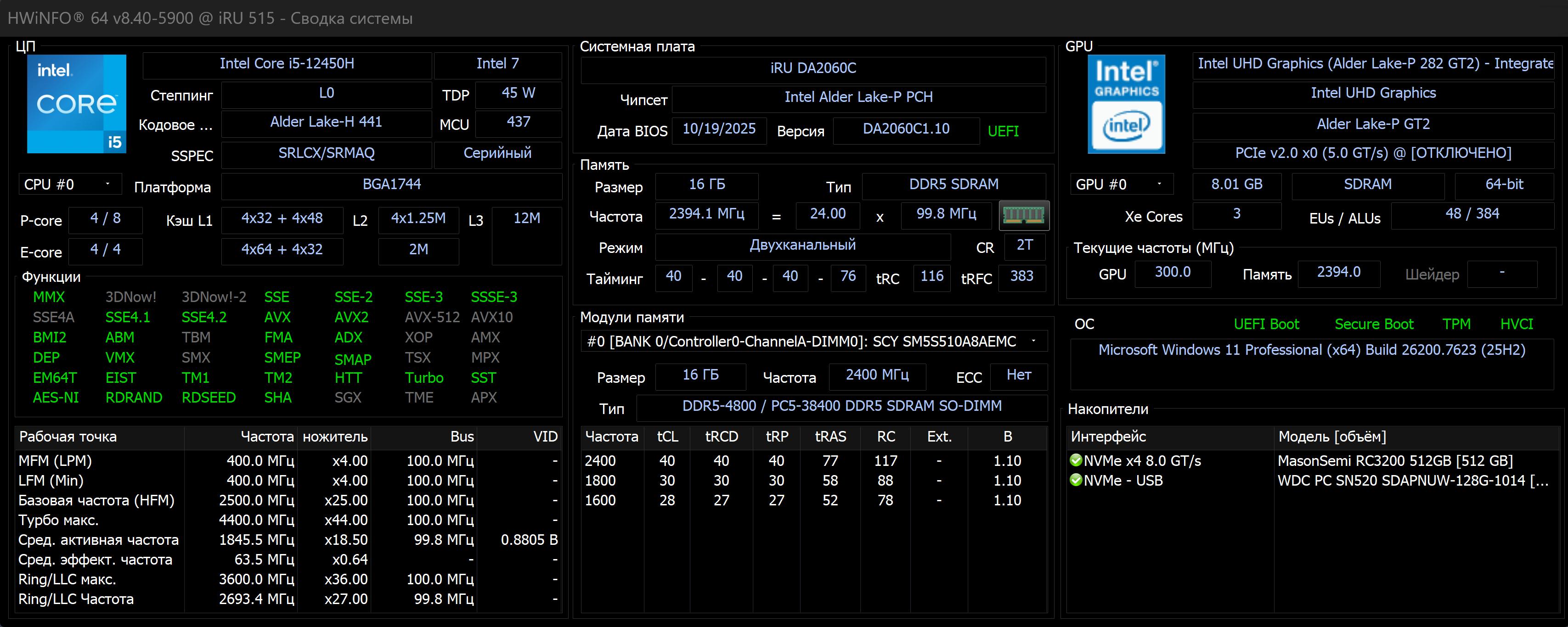Select the Турбо макс. operating point row
1568x627 pixels.
(58, 520)
